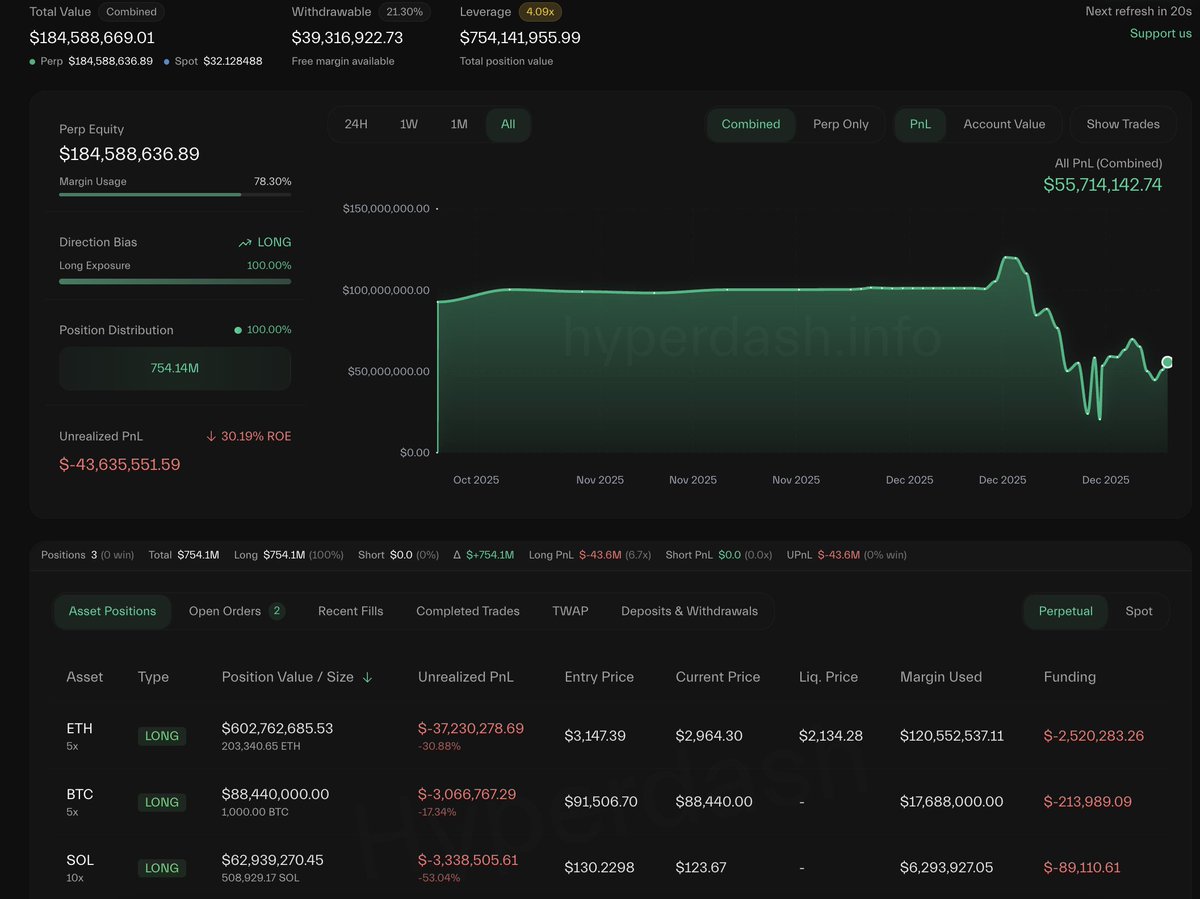Image resolution: width=1200 pixels, height=899 pixels.
Task: Click the Margin Usage progress bar
Action: (x=175, y=194)
